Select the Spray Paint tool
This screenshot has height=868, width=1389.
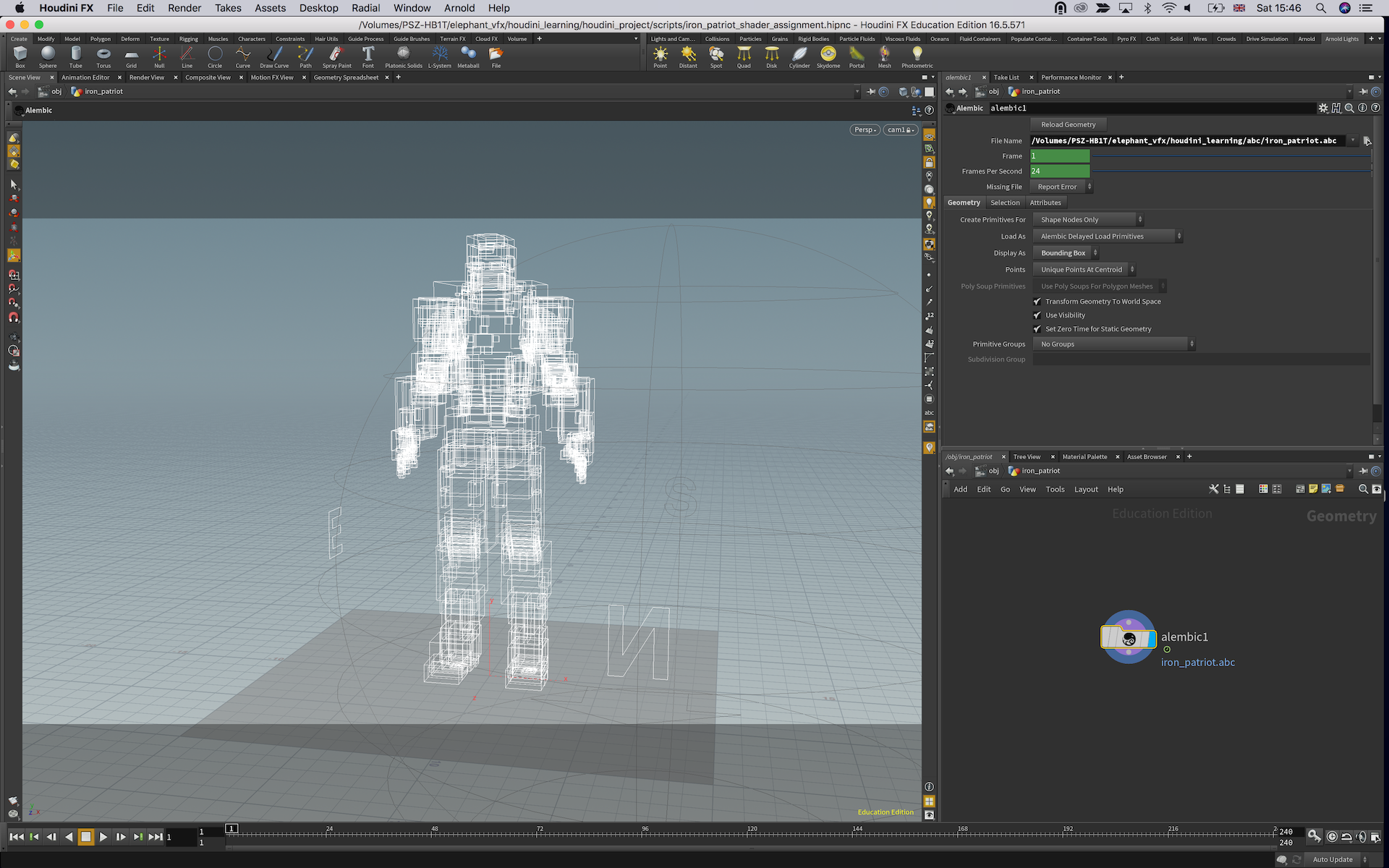pos(336,56)
